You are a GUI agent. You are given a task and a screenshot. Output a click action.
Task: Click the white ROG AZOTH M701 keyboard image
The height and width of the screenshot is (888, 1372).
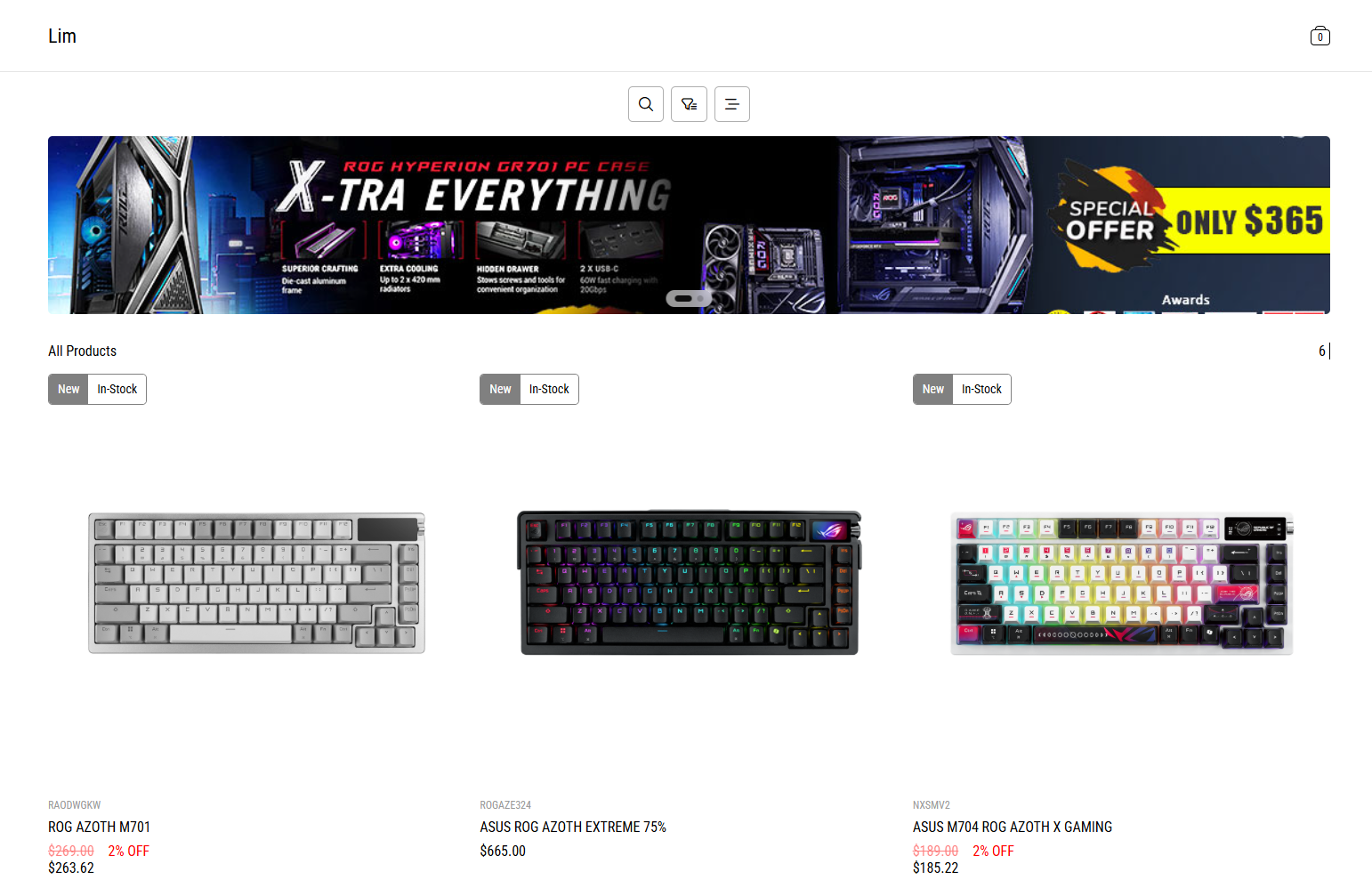(x=256, y=583)
